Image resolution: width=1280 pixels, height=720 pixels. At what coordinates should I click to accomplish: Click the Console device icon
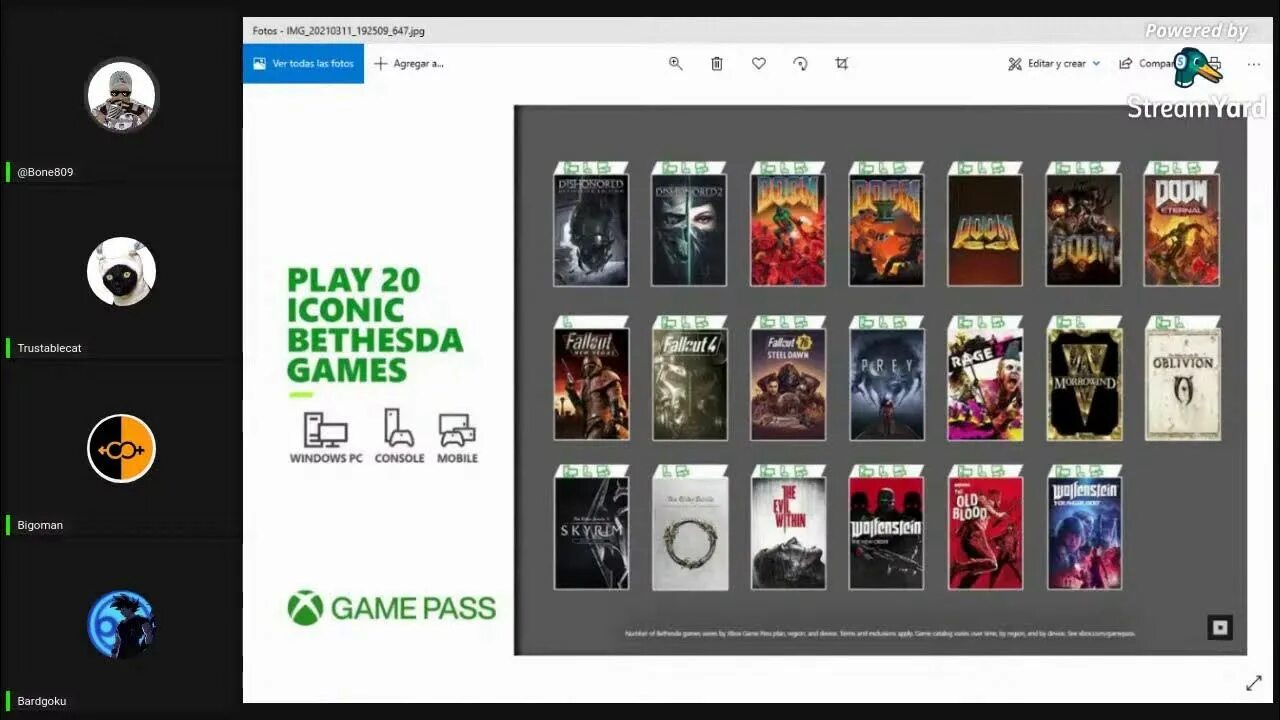399,428
